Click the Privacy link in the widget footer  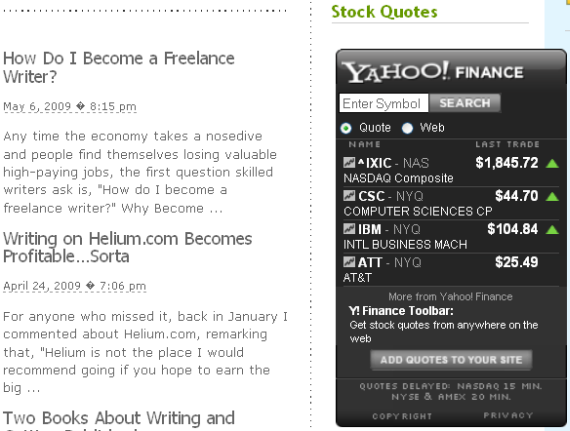[508, 415]
